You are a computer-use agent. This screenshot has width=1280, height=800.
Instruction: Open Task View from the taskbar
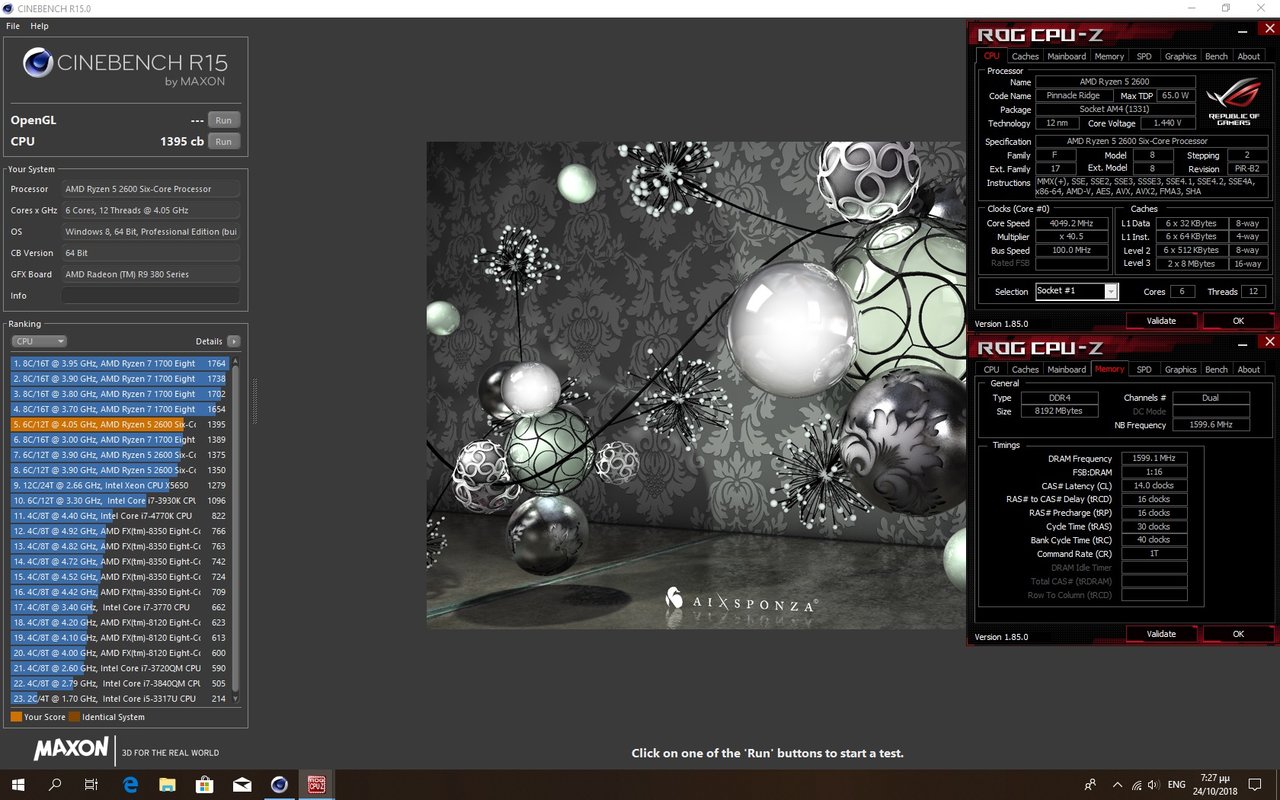click(91, 785)
